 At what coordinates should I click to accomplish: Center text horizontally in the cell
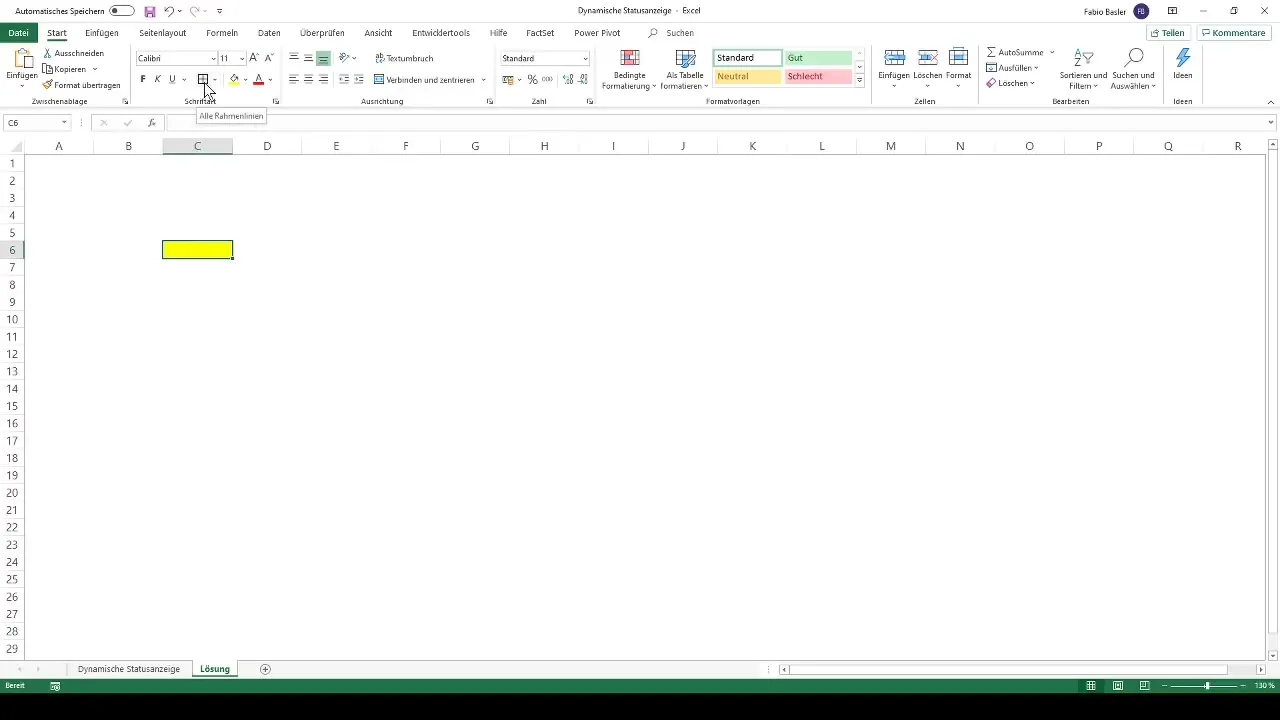(308, 79)
